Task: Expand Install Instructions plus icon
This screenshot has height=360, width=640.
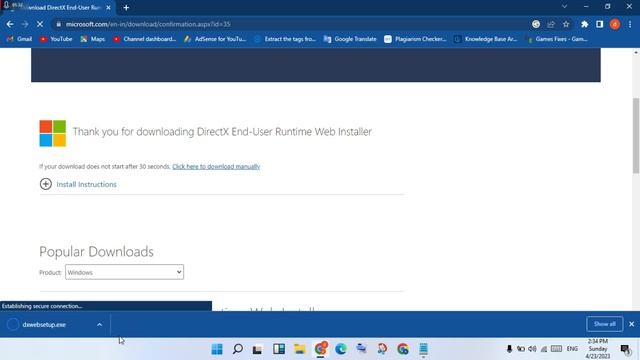Action: point(46,184)
